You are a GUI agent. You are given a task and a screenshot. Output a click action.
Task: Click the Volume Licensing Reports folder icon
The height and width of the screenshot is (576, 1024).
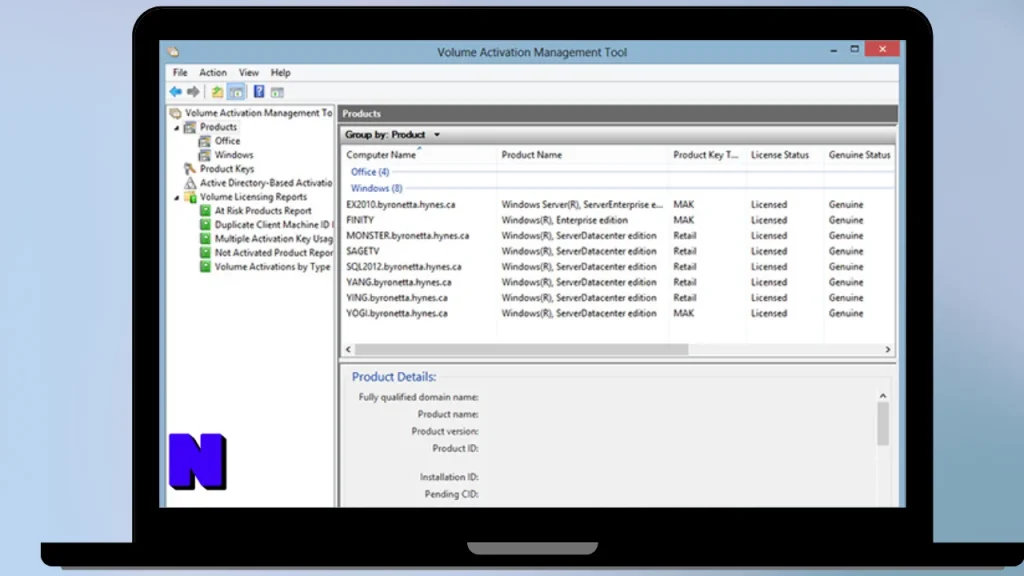(x=190, y=197)
